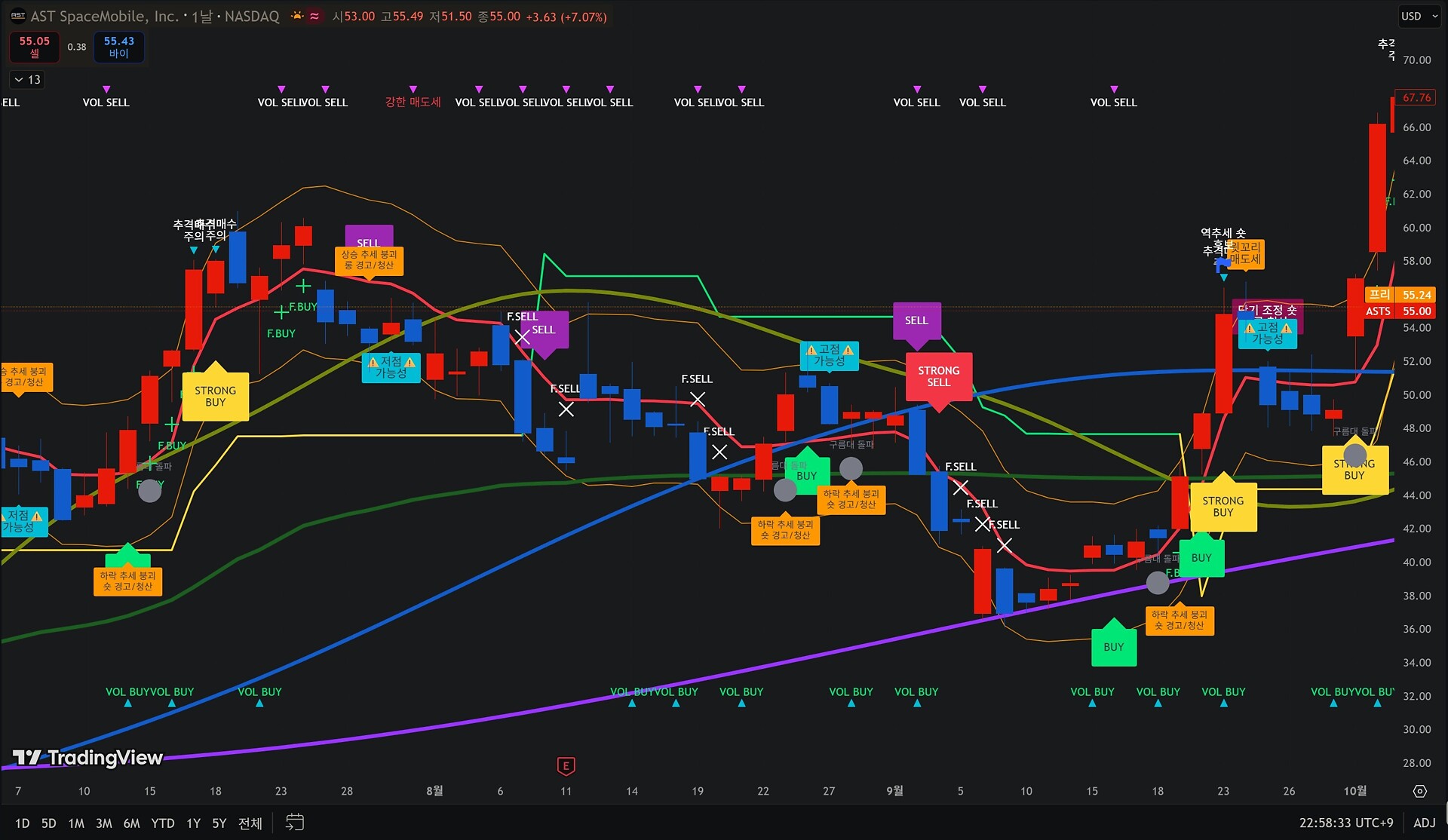
Task: Click the red STRONG SELL signal label
Action: pyautogui.click(x=938, y=376)
